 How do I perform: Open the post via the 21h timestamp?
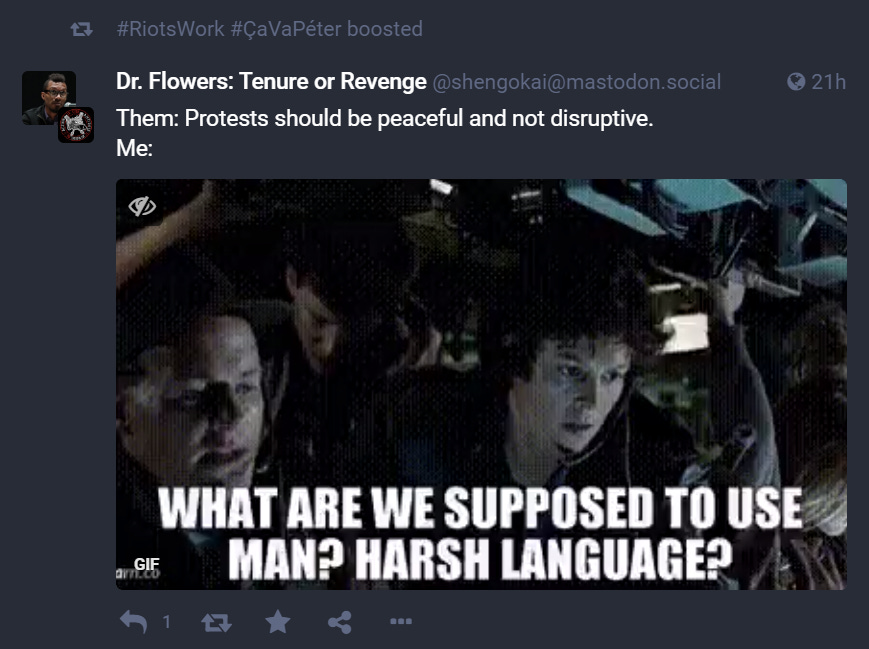pyautogui.click(x=828, y=82)
